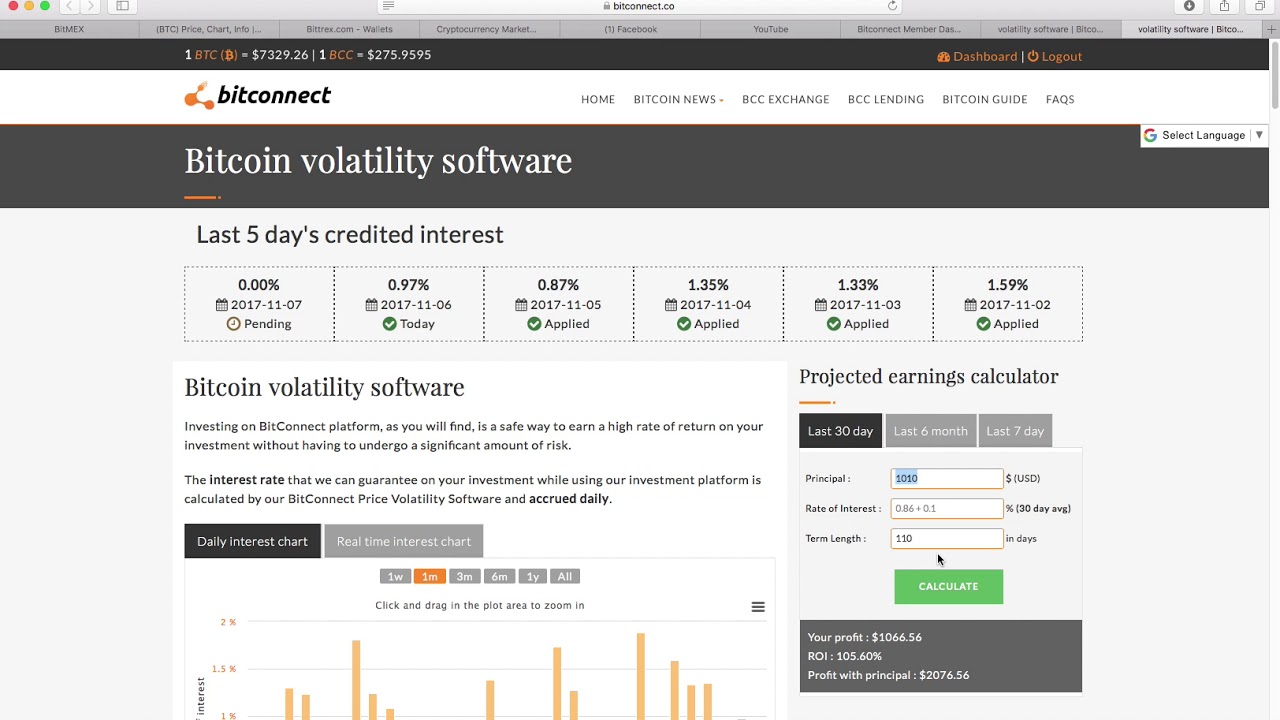Click the Safari back arrow

click(69, 6)
